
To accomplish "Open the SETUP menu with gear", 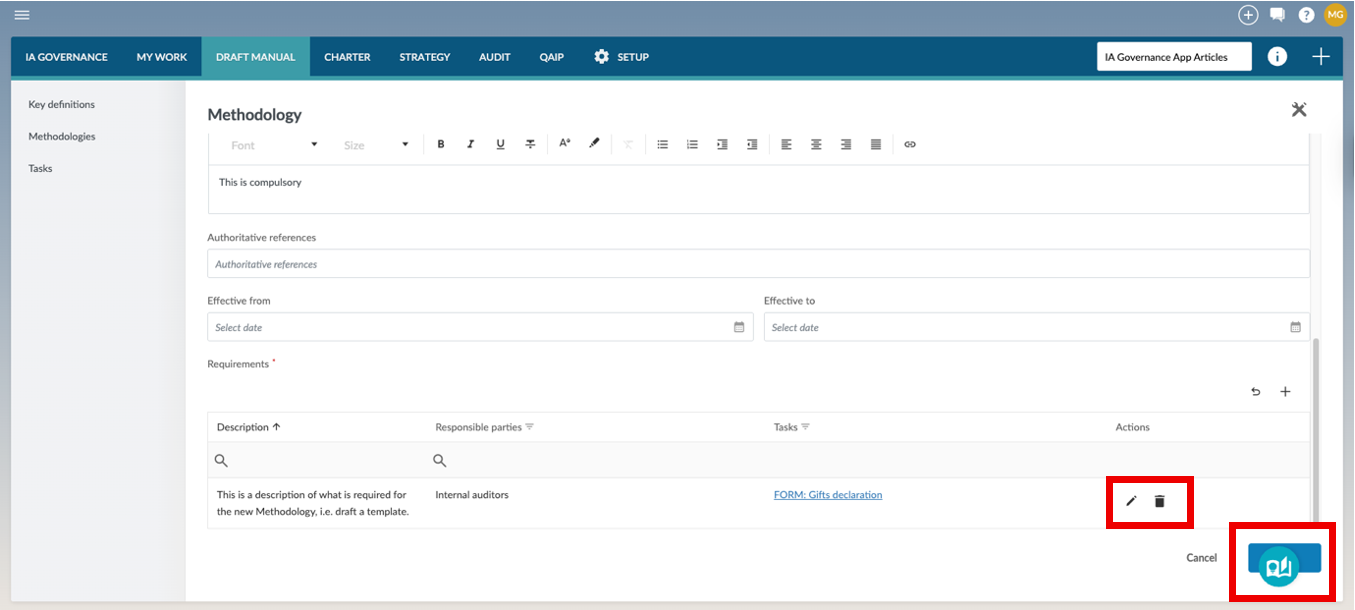I will click(x=621, y=57).
